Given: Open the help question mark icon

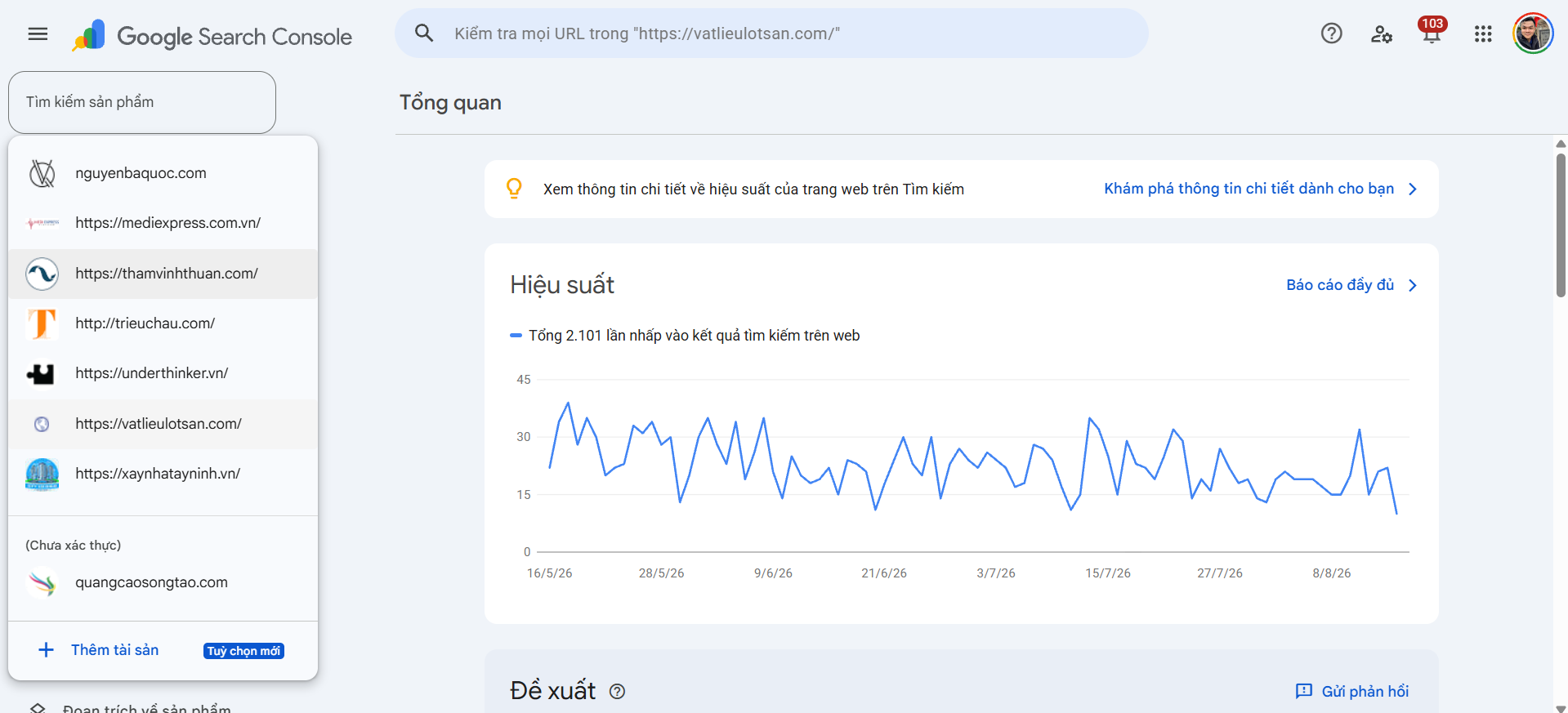Looking at the screenshot, I should tap(1332, 33).
